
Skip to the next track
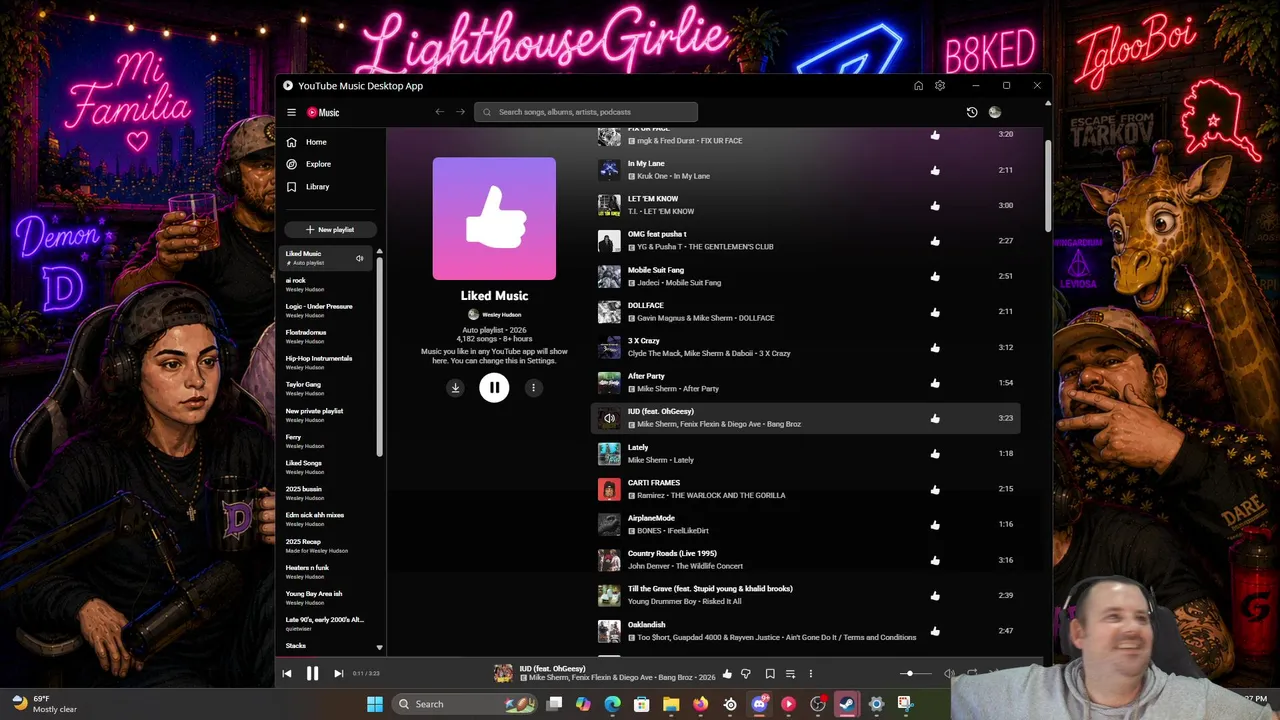point(338,674)
